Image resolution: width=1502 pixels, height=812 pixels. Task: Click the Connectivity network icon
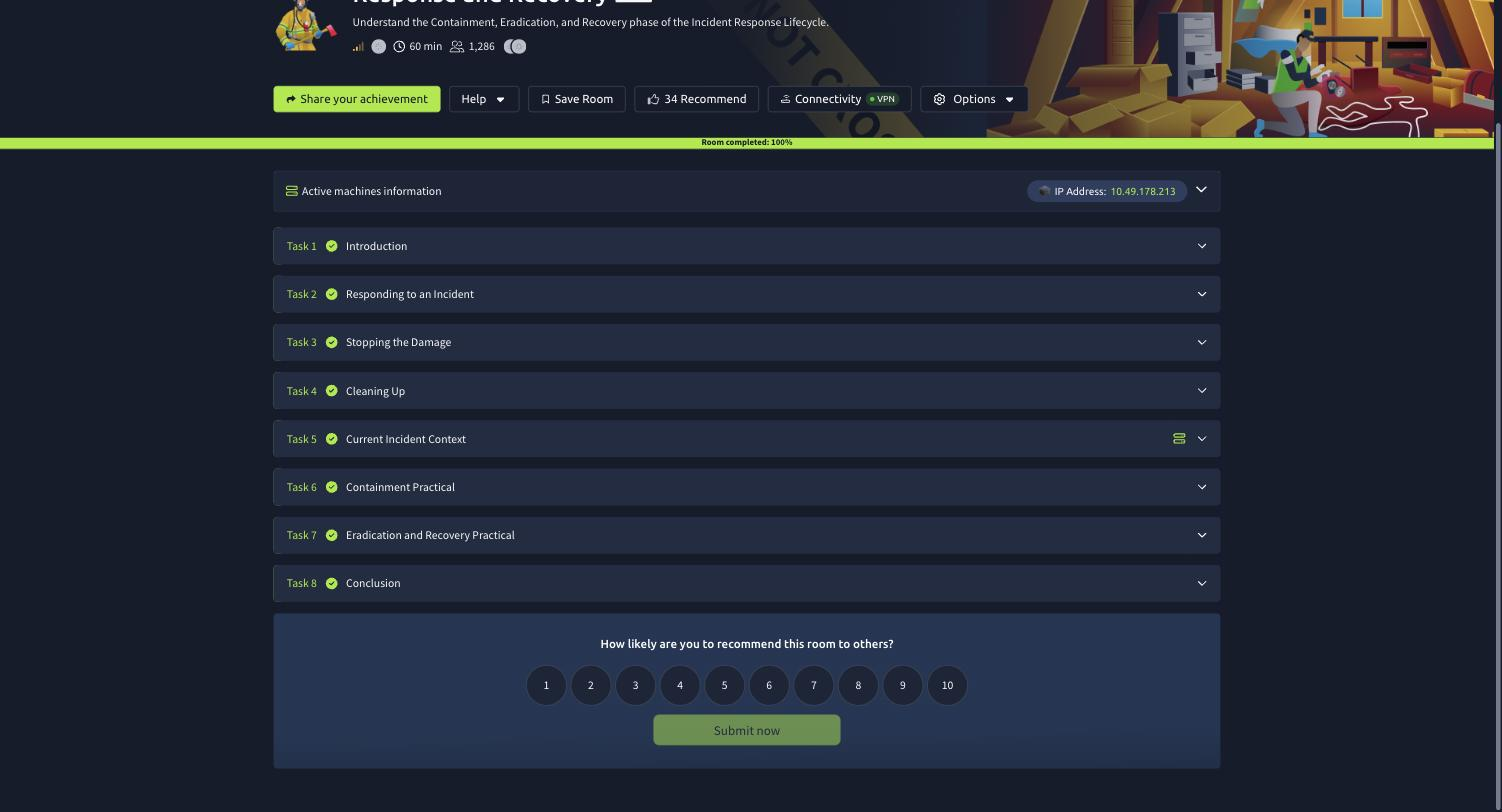[x=785, y=99]
